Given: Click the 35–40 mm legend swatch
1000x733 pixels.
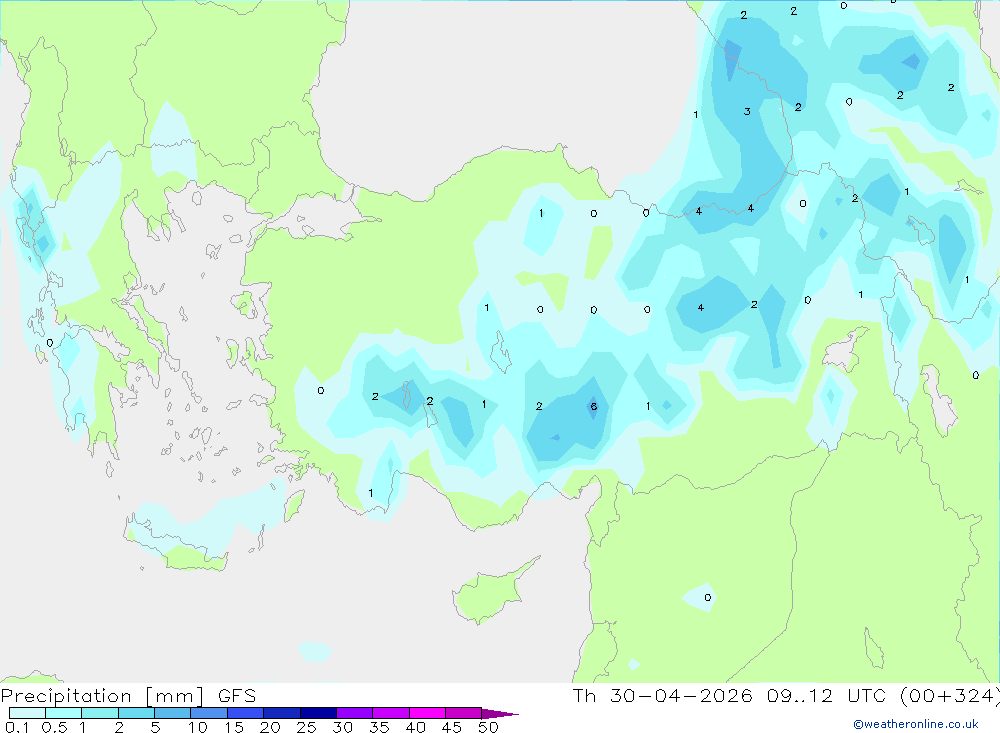Looking at the screenshot, I should point(391,713).
